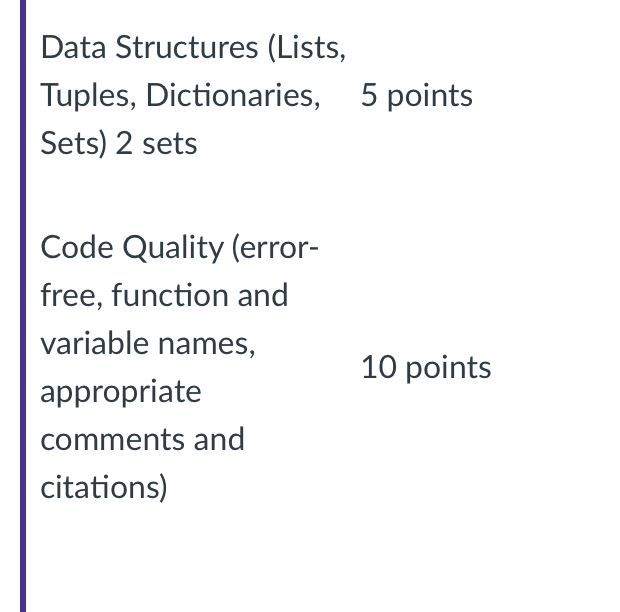Click the '(Lists,' text
This screenshot has height=612, width=620.
[307, 48]
